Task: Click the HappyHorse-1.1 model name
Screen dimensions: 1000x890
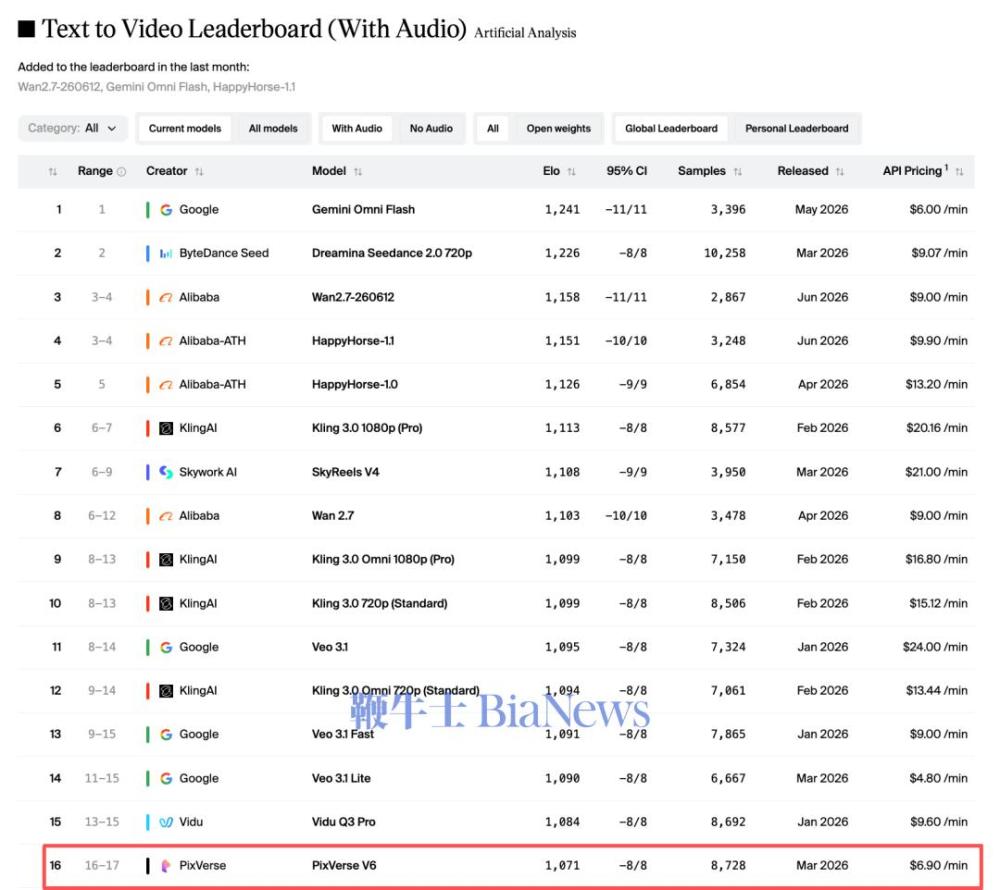Action: click(x=353, y=341)
